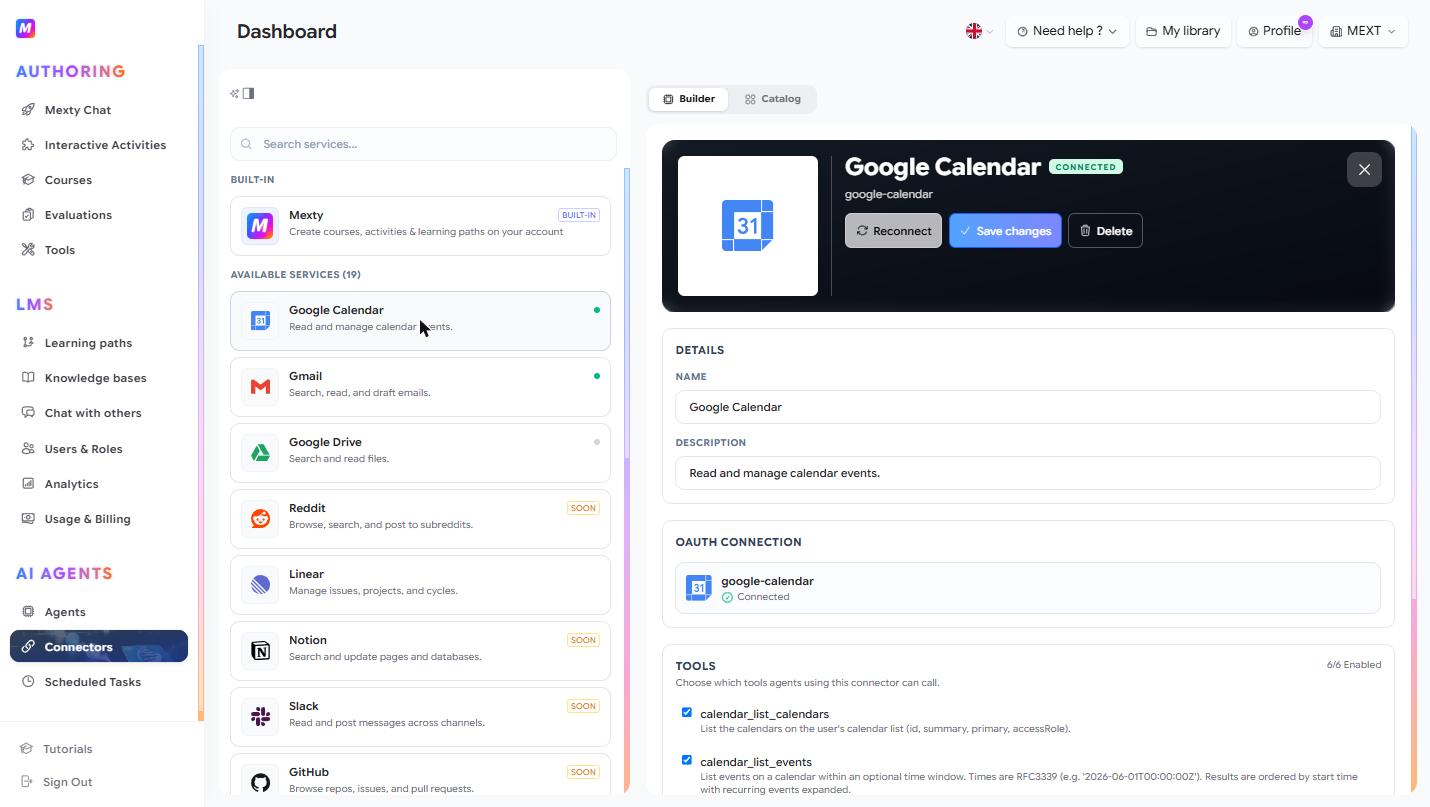Open the Profile button
The image size is (1430, 807).
click(x=1274, y=31)
